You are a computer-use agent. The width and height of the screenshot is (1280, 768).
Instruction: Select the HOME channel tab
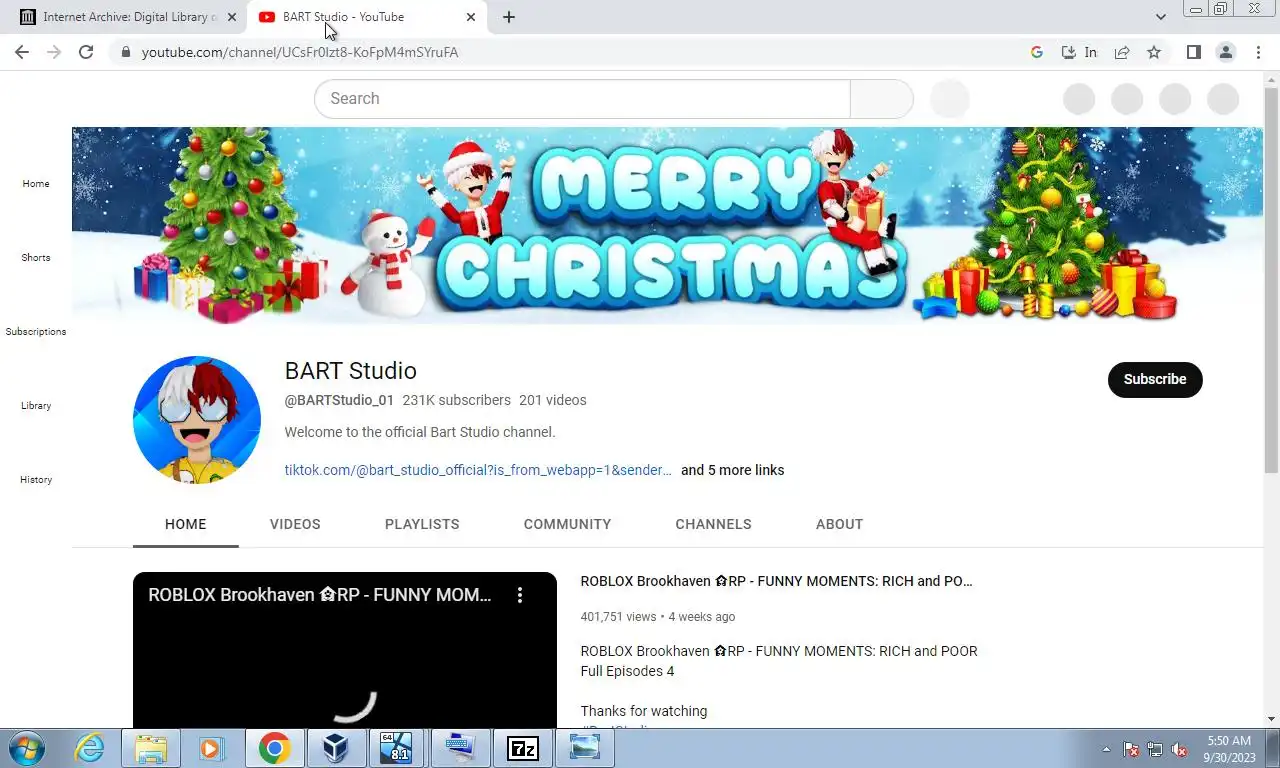click(x=186, y=524)
